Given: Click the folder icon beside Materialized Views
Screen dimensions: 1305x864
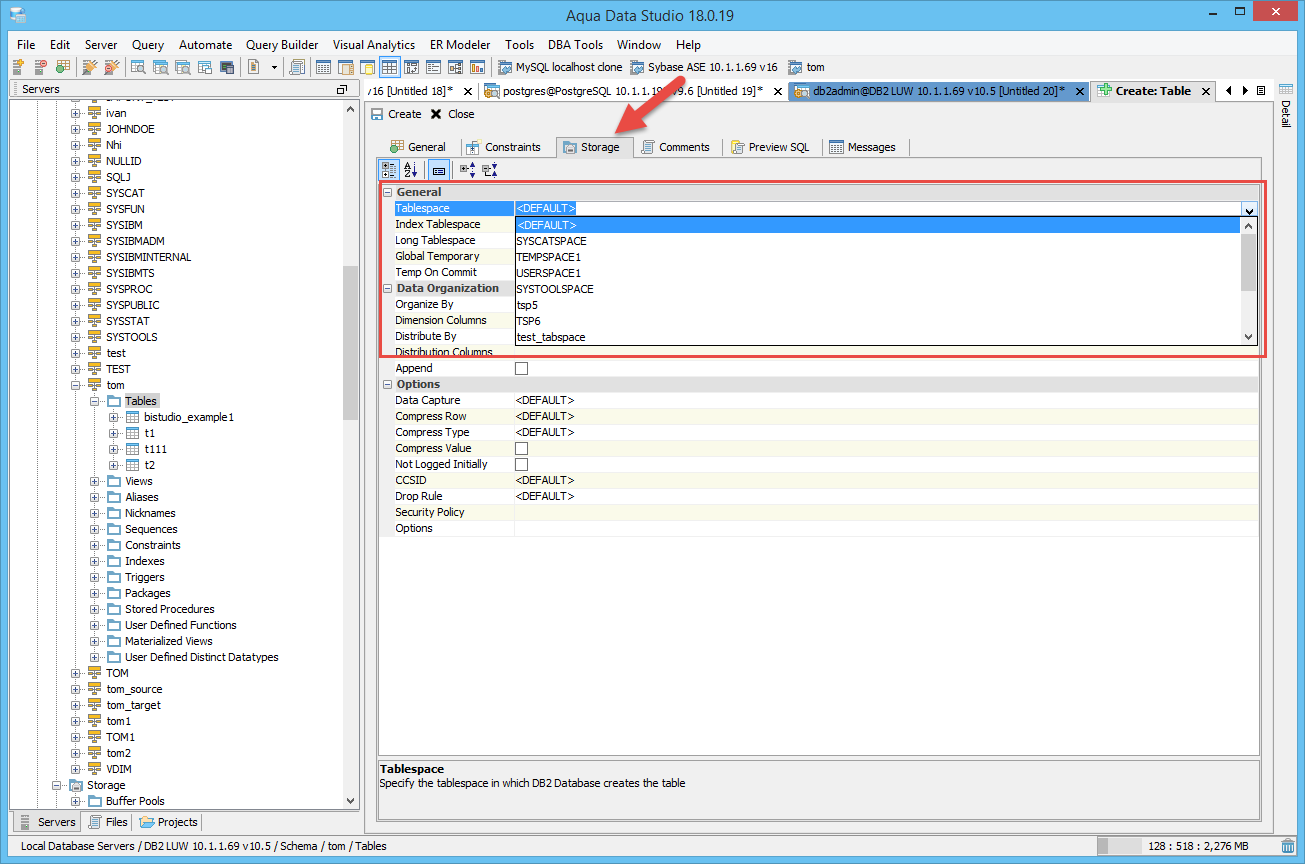Looking at the screenshot, I should (113, 641).
